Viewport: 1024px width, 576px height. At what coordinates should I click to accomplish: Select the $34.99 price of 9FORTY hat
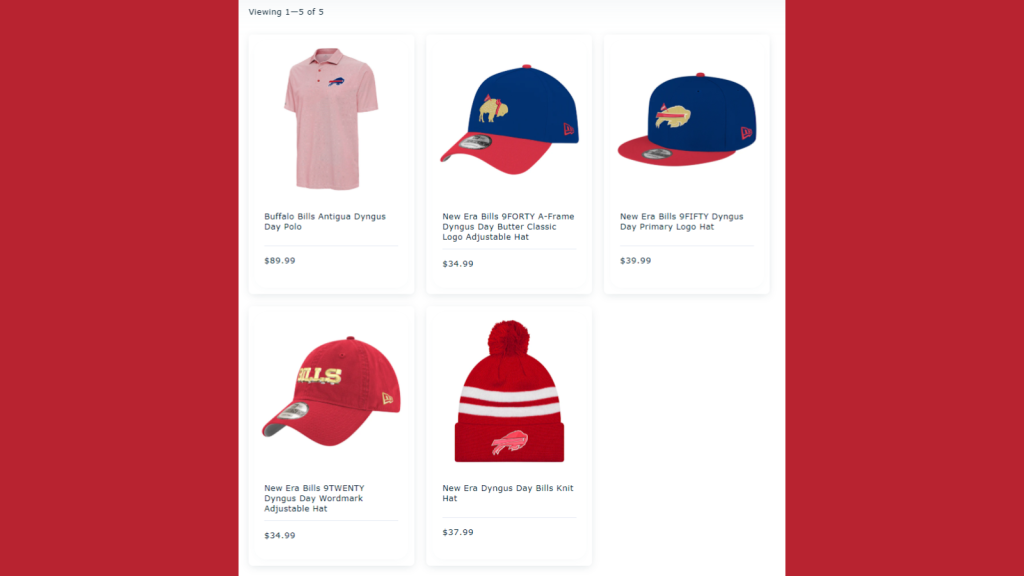458,264
